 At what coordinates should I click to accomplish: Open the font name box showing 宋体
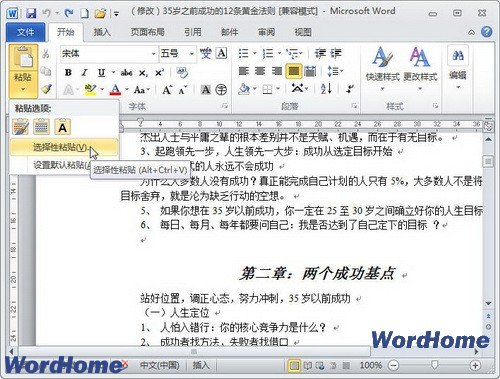pyautogui.click(x=109, y=54)
